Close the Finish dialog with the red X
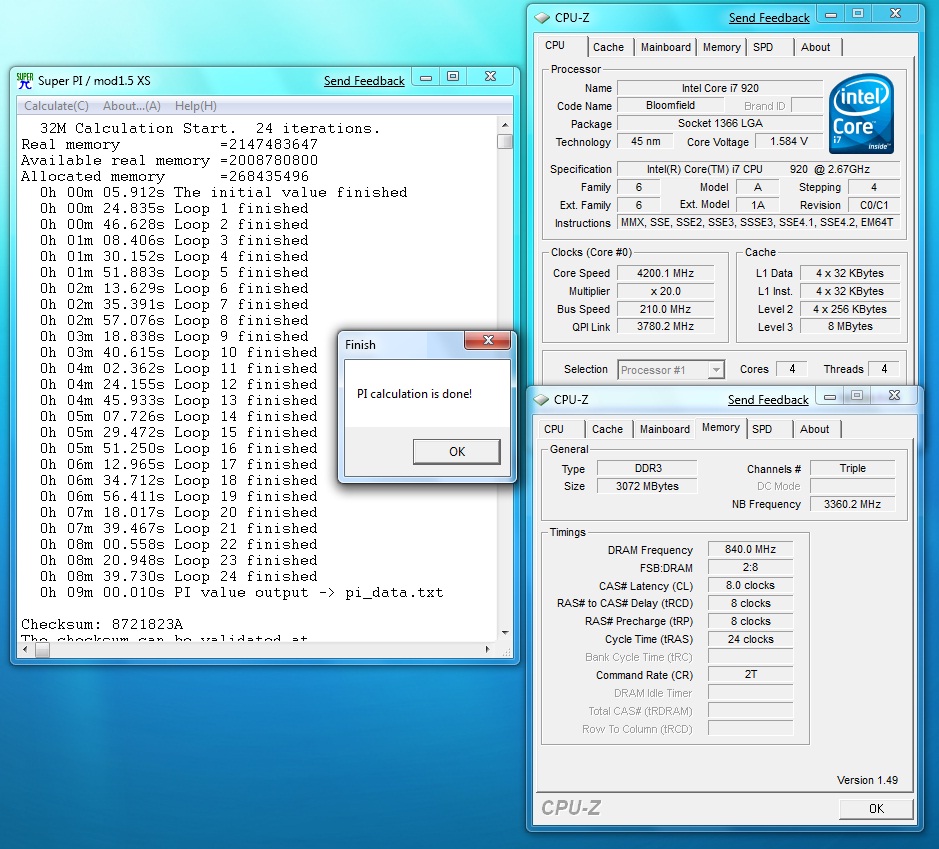 [488, 341]
